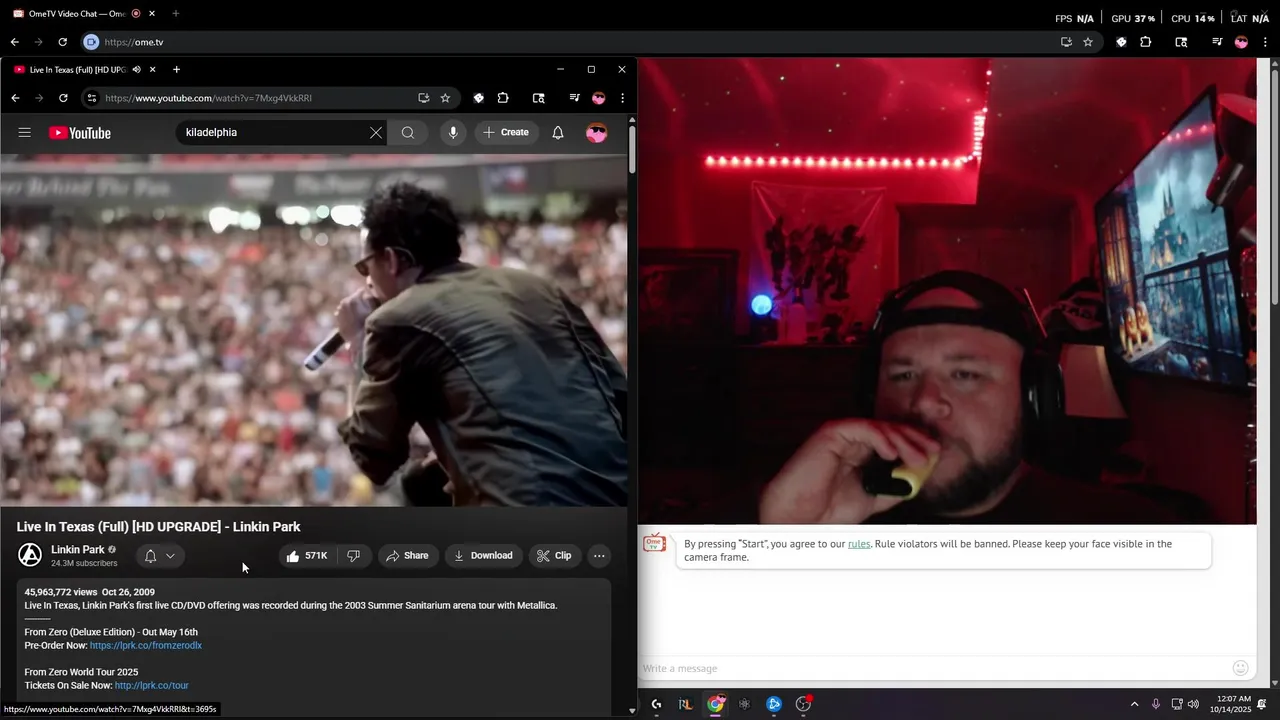Open YouTube notifications bell in header

558,133
